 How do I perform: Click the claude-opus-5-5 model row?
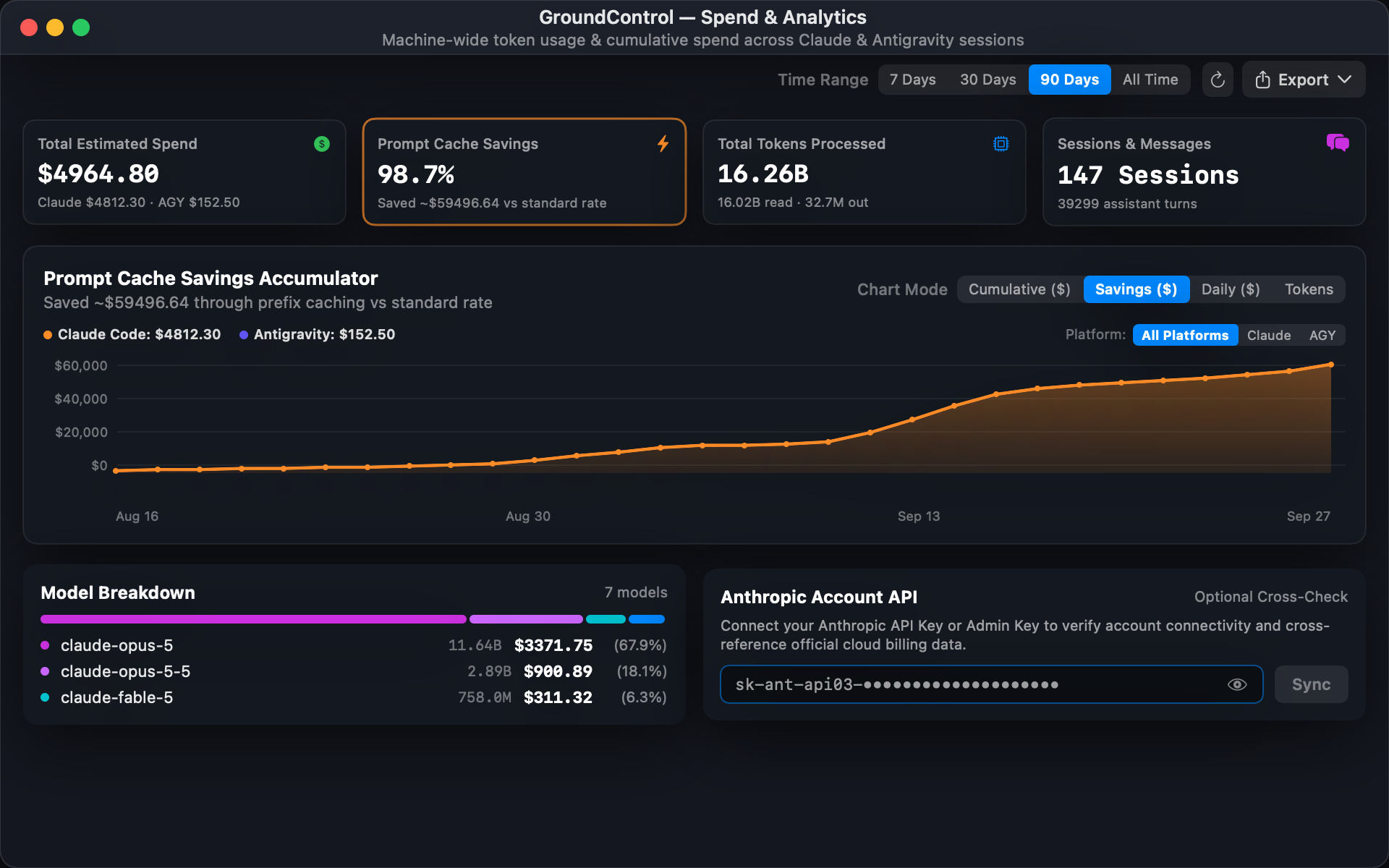(354, 671)
